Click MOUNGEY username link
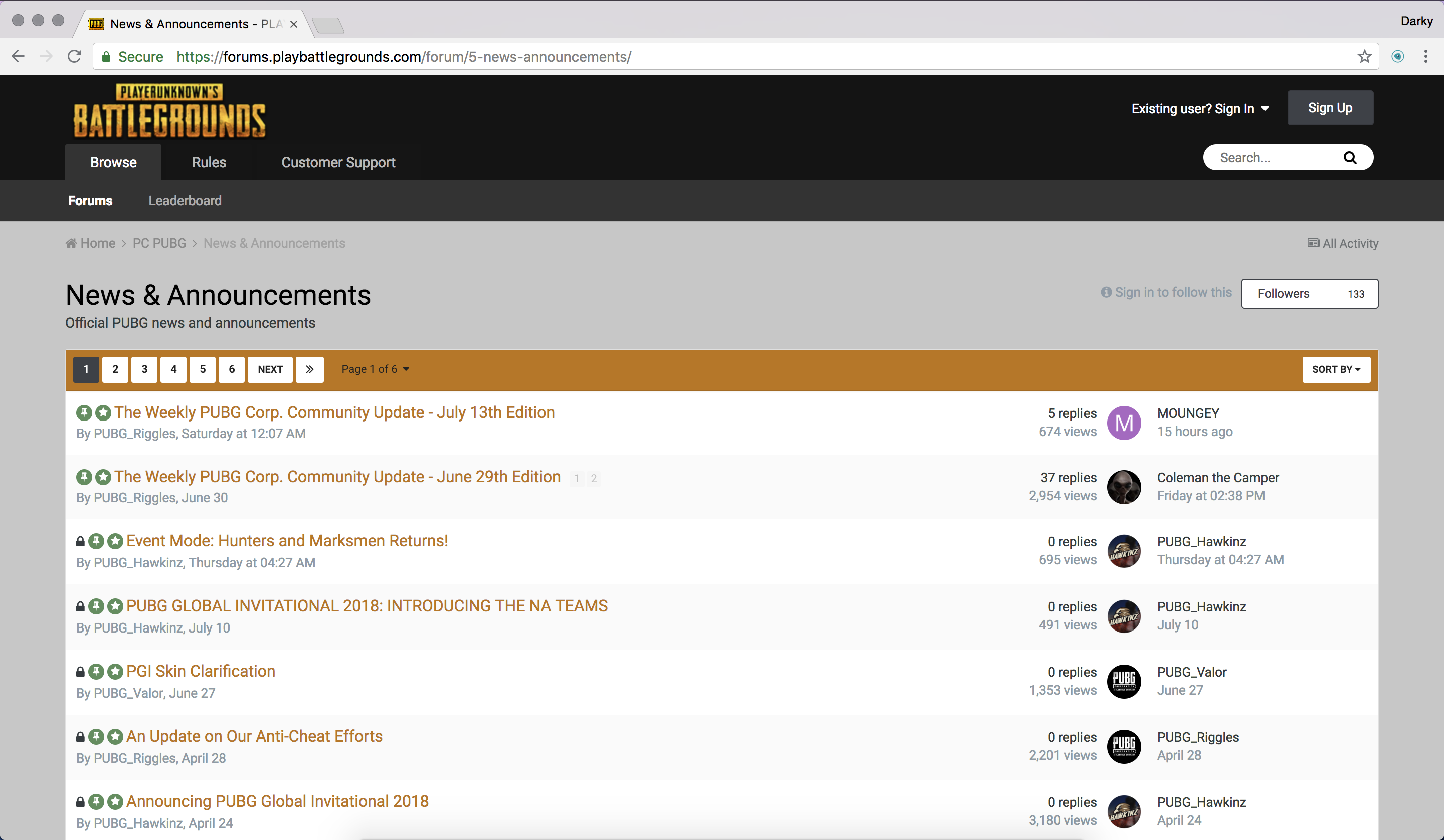Image resolution: width=1444 pixels, height=840 pixels. pyautogui.click(x=1188, y=413)
